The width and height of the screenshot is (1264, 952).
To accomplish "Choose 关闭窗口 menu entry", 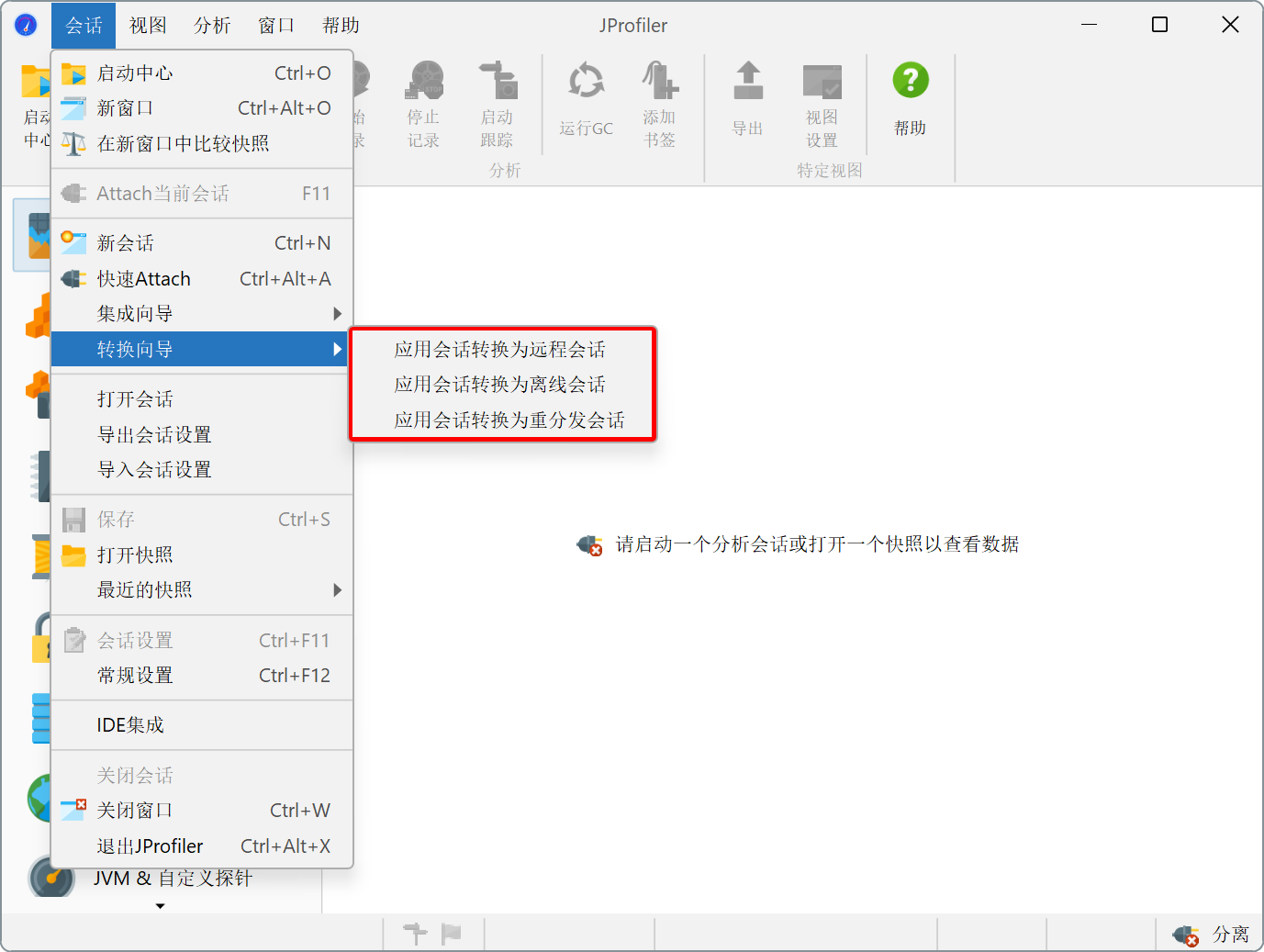I will [x=202, y=811].
